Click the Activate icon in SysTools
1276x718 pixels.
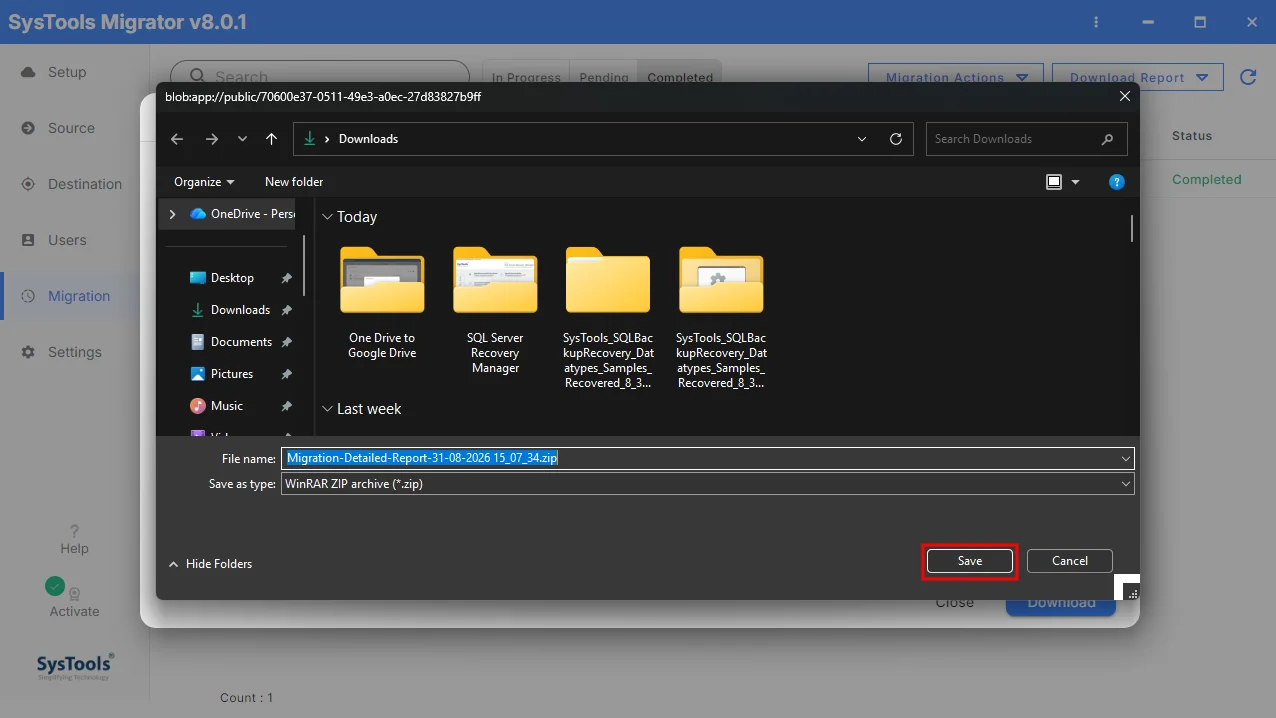coord(74,593)
